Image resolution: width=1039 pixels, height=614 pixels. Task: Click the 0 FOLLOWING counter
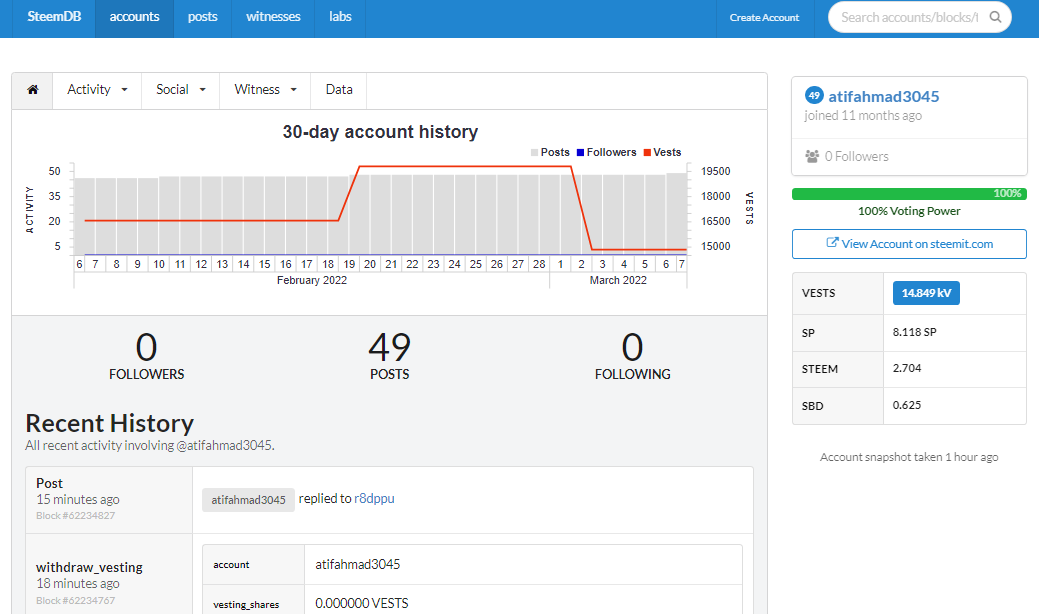pyautogui.click(x=632, y=356)
